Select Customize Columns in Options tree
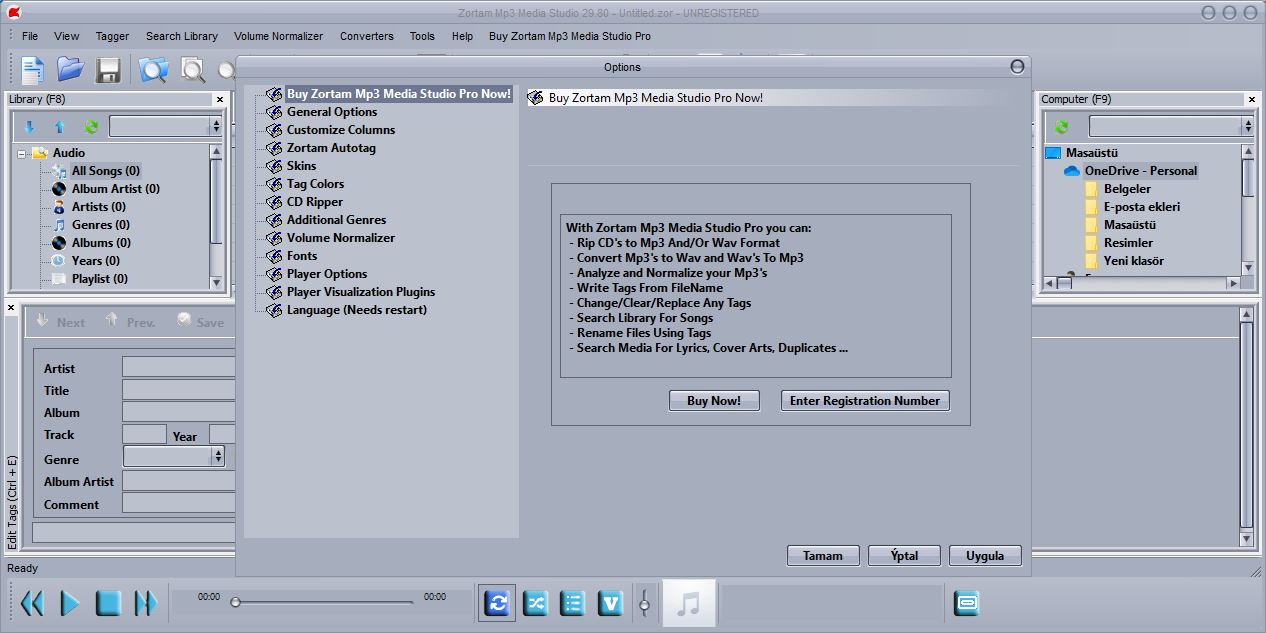Viewport: 1266px width, 633px height. [341, 130]
